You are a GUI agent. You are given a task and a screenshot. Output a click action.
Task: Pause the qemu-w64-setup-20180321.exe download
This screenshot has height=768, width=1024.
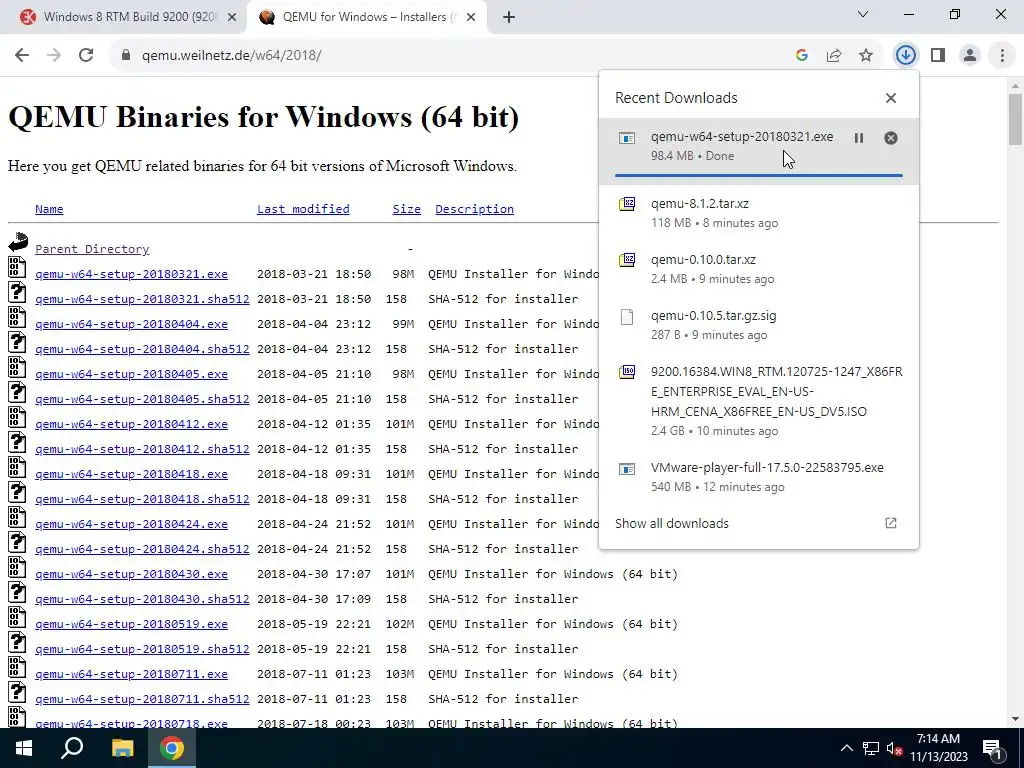[859, 138]
